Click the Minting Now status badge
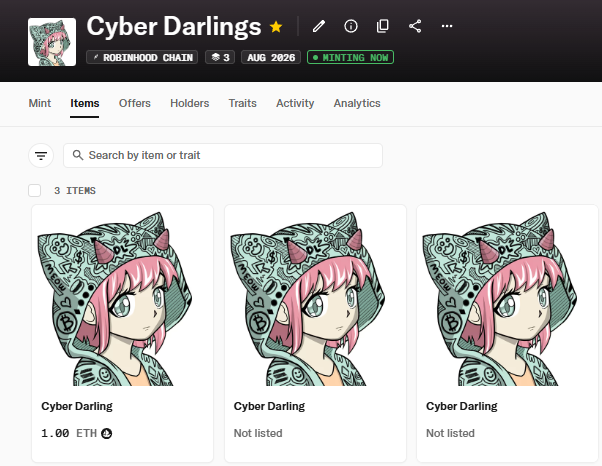The width and height of the screenshot is (602, 466). pos(350,57)
